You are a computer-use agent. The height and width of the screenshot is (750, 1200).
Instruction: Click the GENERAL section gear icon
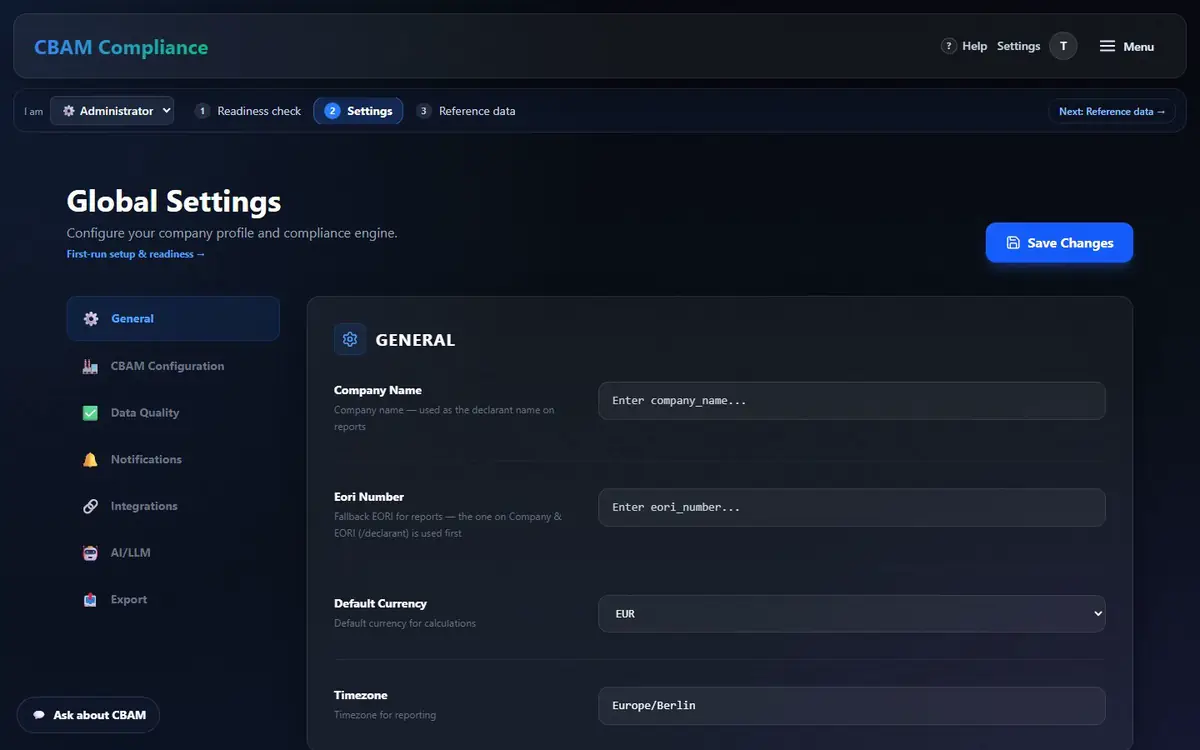pos(350,339)
